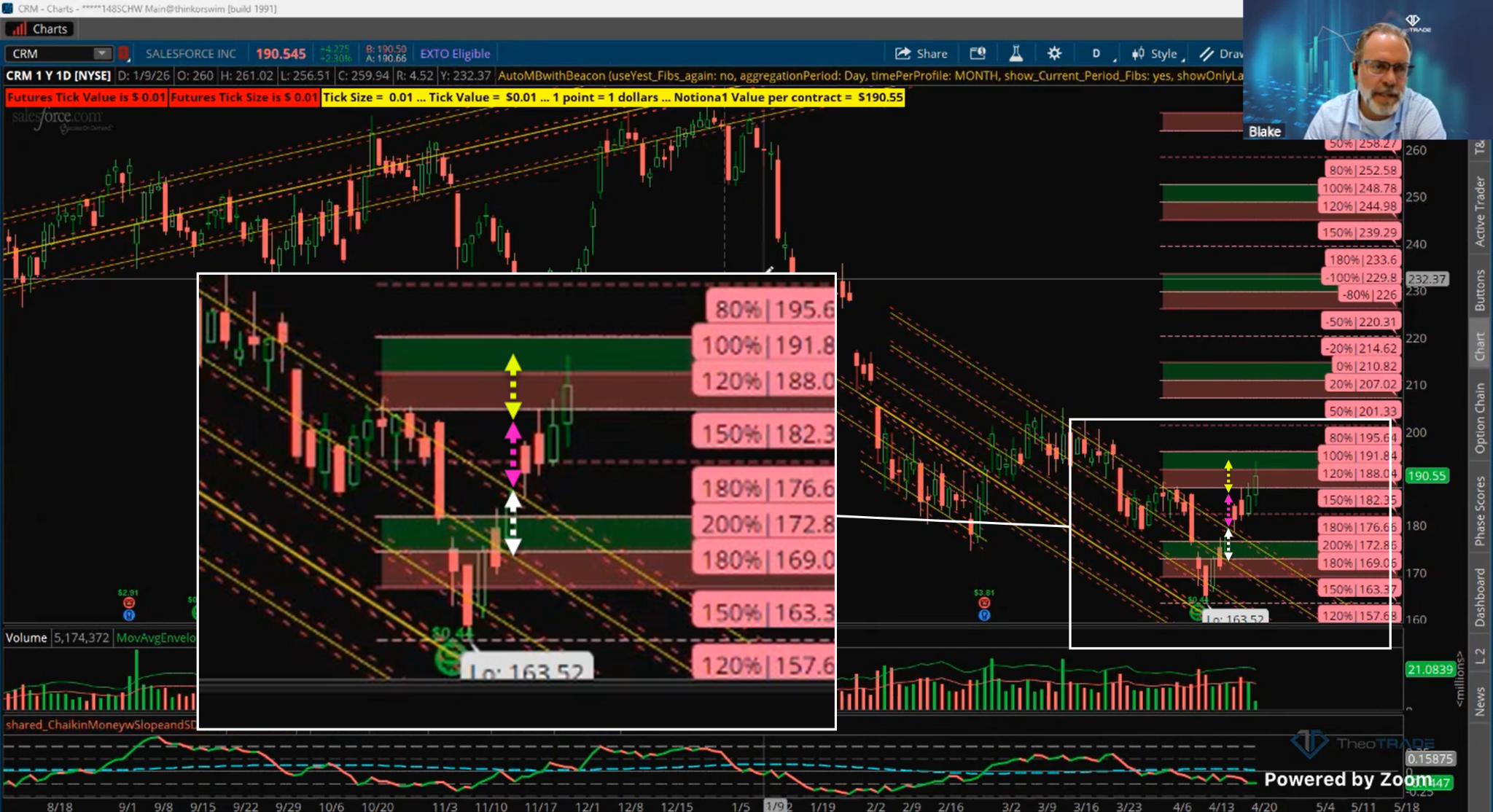This screenshot has width=1493, height=812.
Task: Click the EXTO Eligible label
Action: (x=455, y=53)
